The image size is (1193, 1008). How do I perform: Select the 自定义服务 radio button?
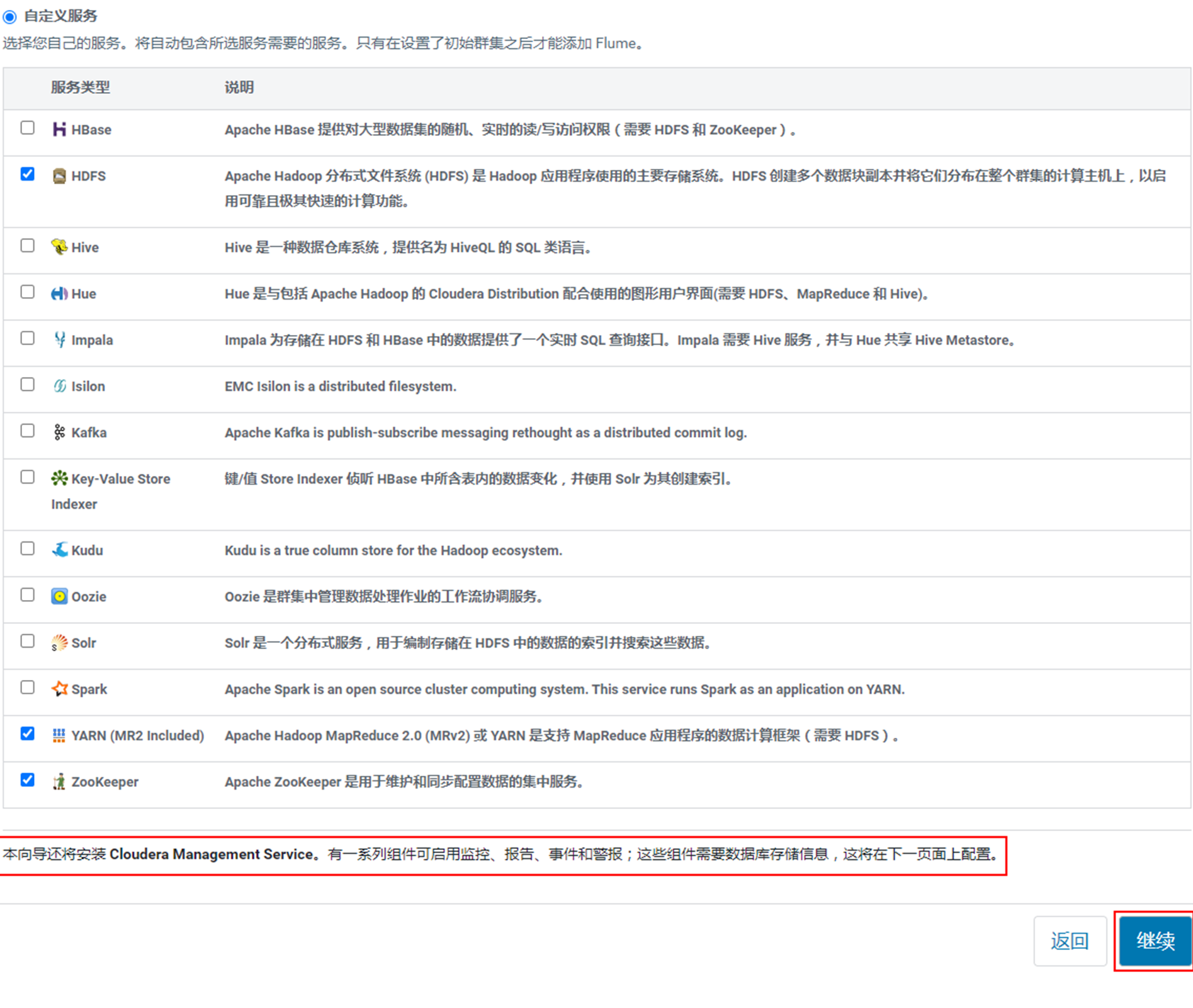click(9, 16)
